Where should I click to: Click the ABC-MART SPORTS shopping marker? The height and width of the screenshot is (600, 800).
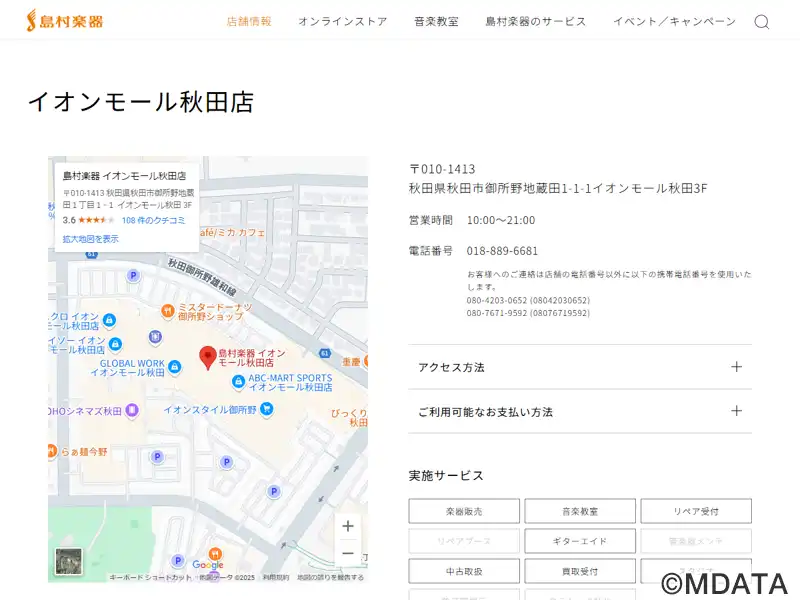(x=238, y=381)
